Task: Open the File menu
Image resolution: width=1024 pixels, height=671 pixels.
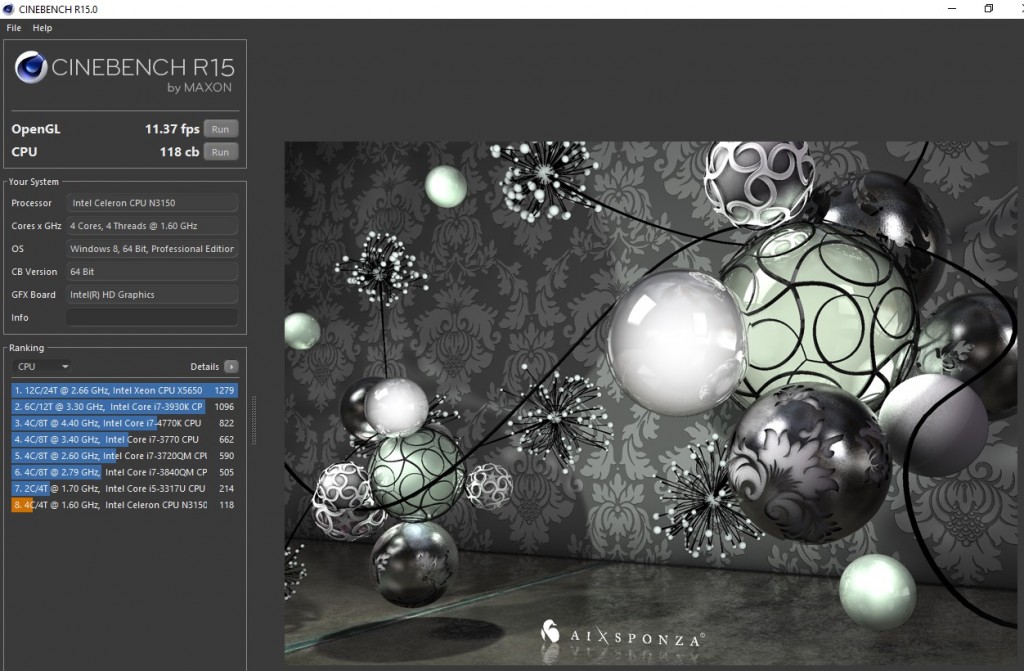Action: (x=13, y=28)
